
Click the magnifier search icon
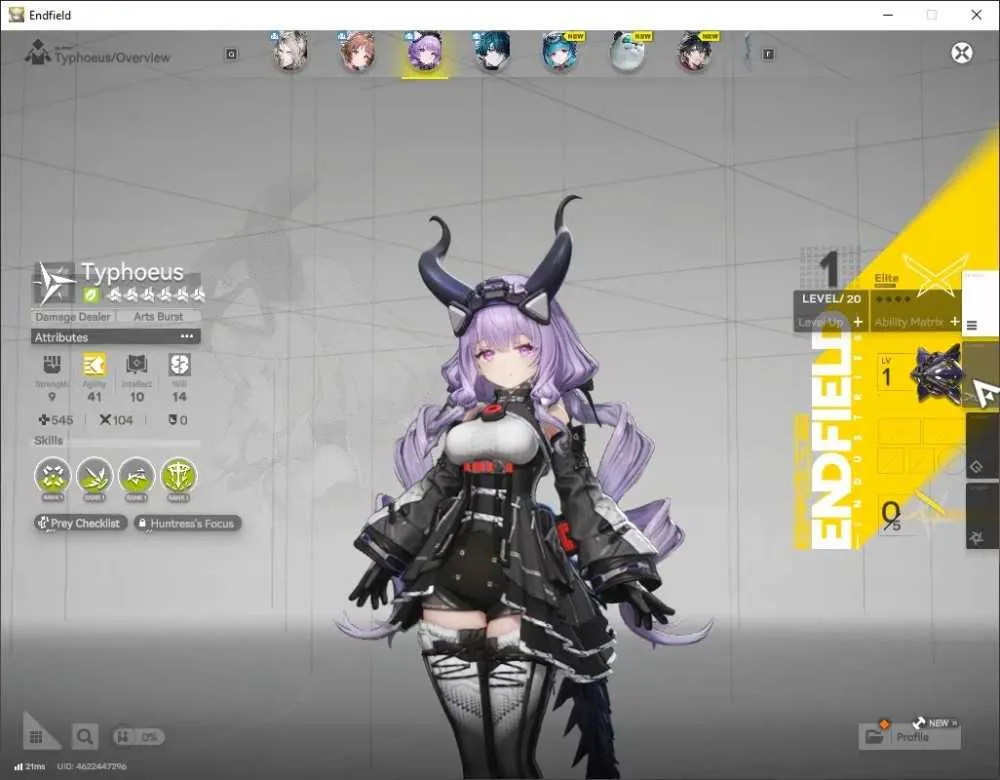(x=85, y=737)
